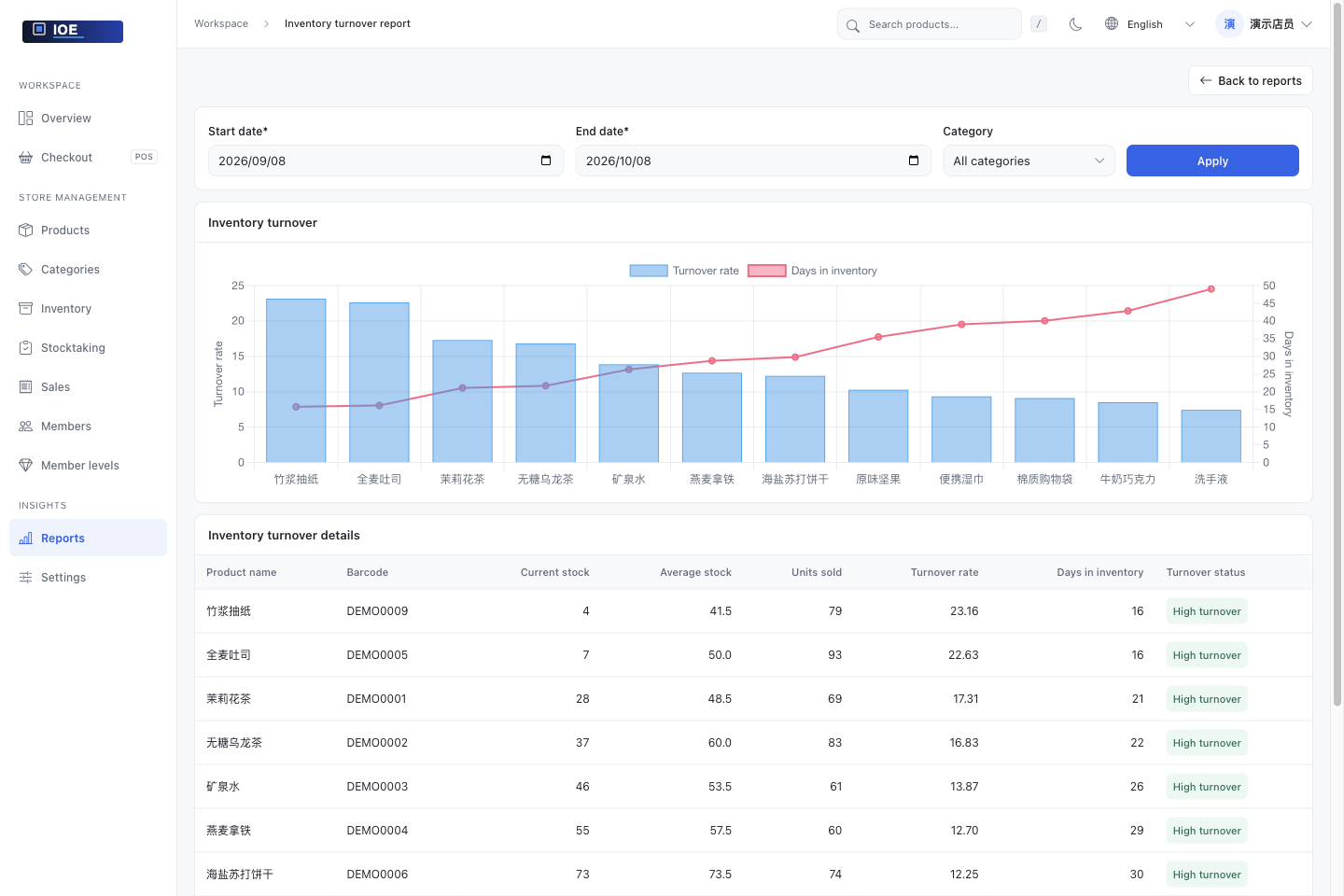Click Back to reports button
This screenshot has width=1344, height=896.
point(1250,80)
